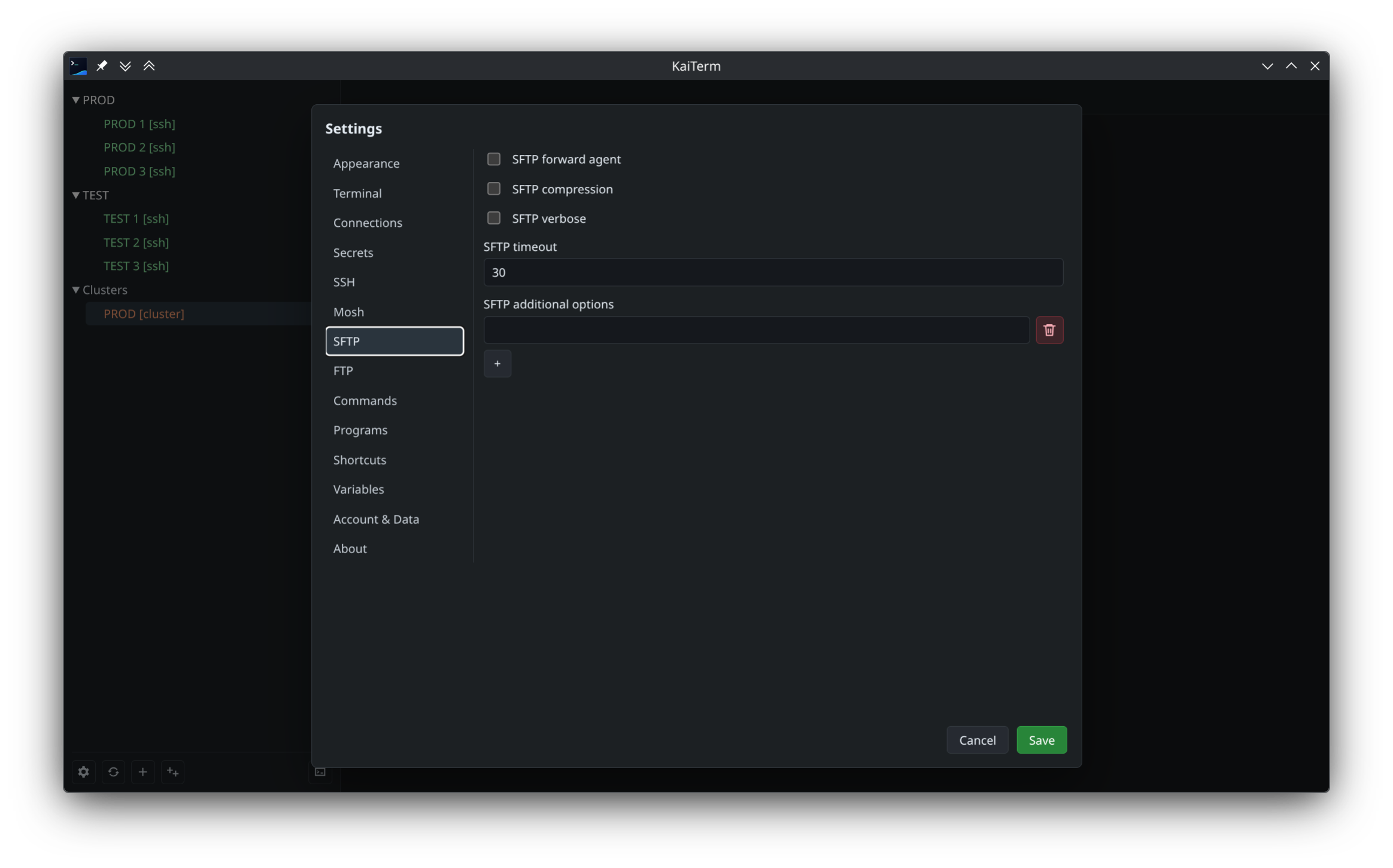This screenshot has height=868, width=1393.
Task: Open the FTP settings section
Action: [x=394, y=371]
